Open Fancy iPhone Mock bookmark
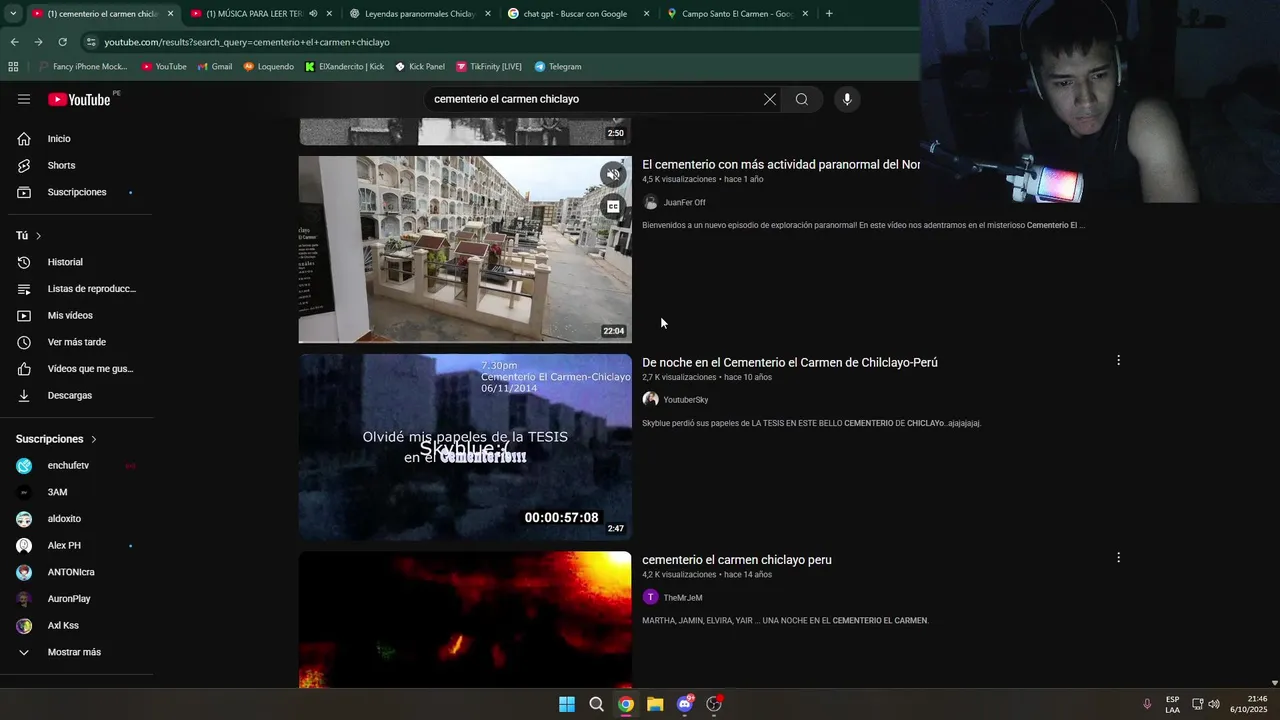 [x=83, y=67]
